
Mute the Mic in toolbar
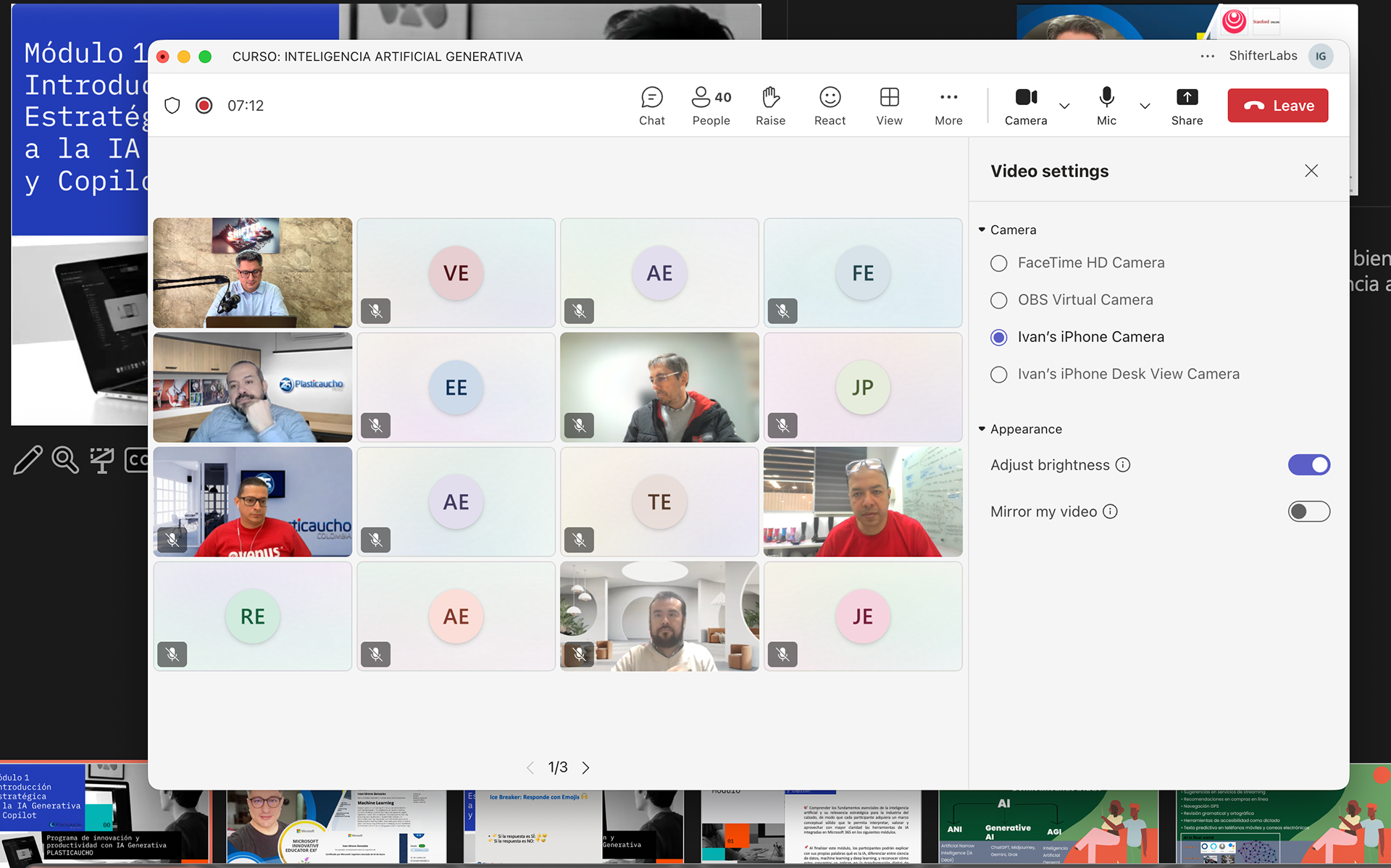point(1106,106)
